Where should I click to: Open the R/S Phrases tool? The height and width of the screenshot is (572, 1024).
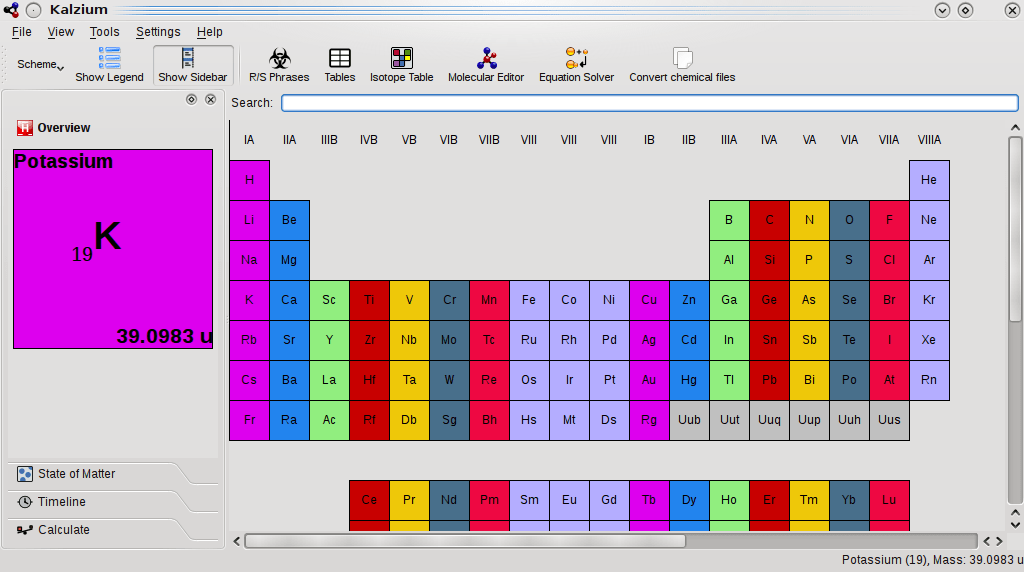(x=279, y=65)
